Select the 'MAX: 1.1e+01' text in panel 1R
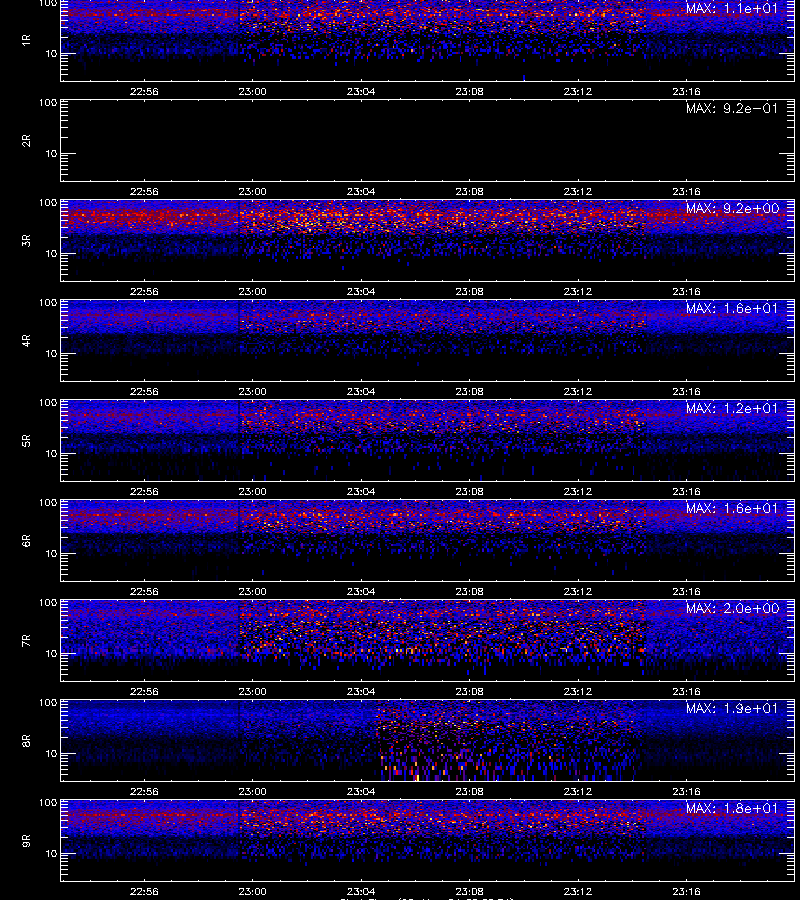The height and width of the screenshot is (900, 800). click(732, 8)
